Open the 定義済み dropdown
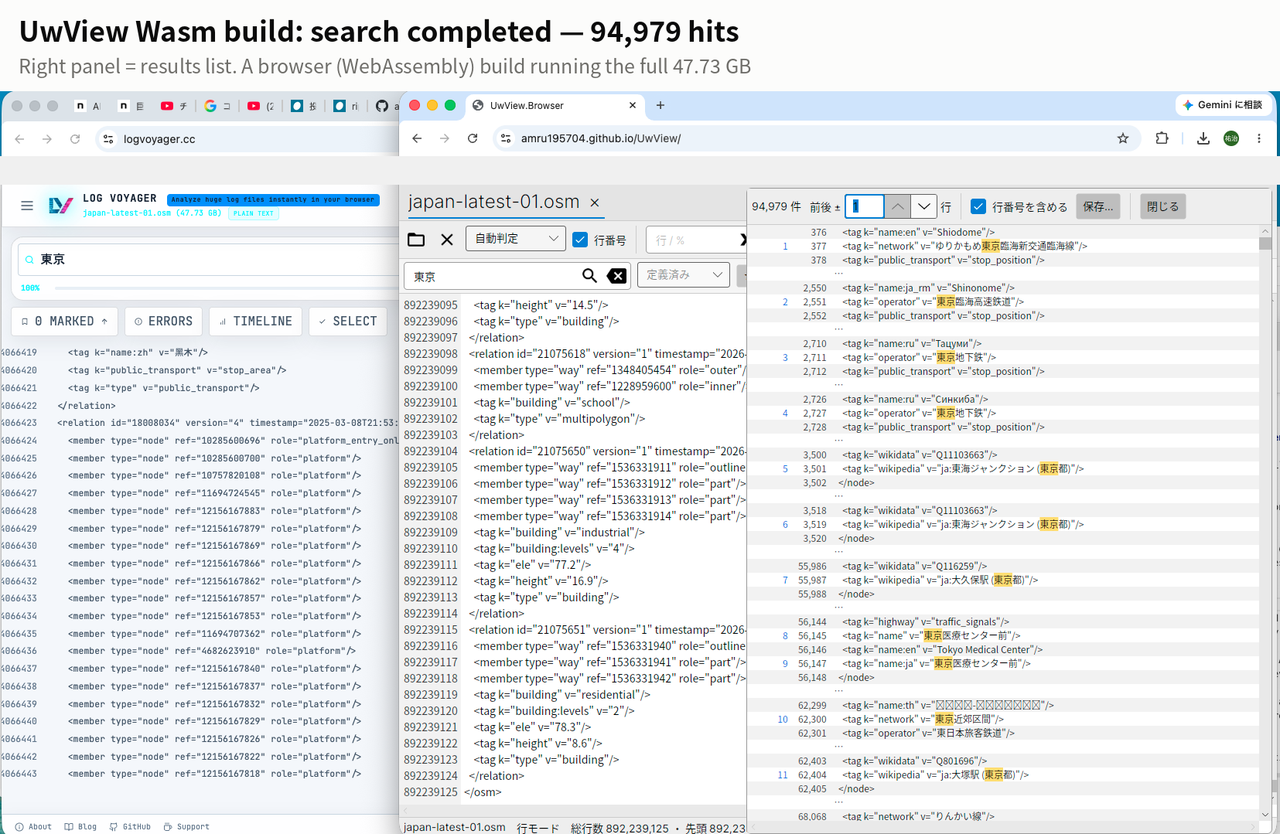1280x834 pixels. click(683, 275)
